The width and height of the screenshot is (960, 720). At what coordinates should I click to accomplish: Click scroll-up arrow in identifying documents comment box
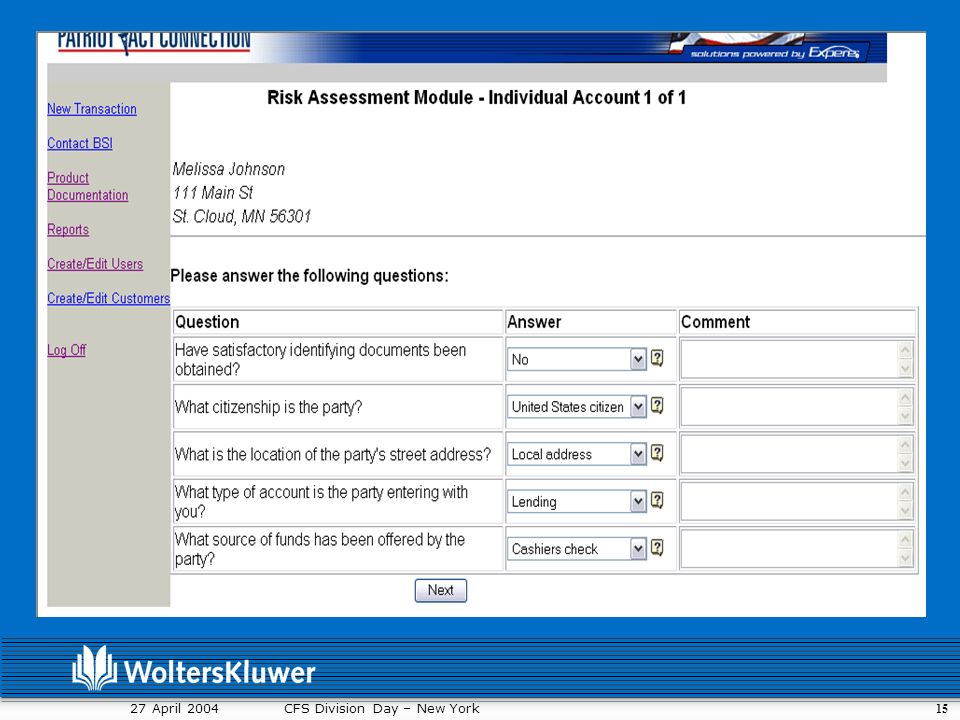point(906,350)
